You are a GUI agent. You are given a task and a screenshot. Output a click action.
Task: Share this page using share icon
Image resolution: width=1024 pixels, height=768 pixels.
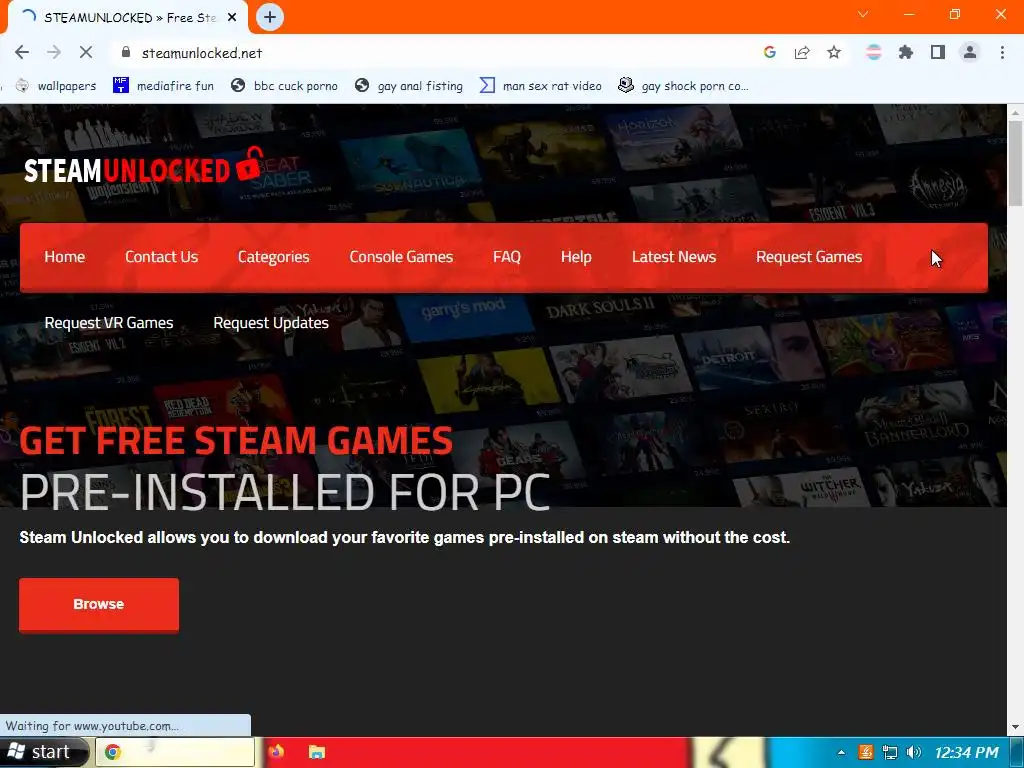click(x=802, y=53)
